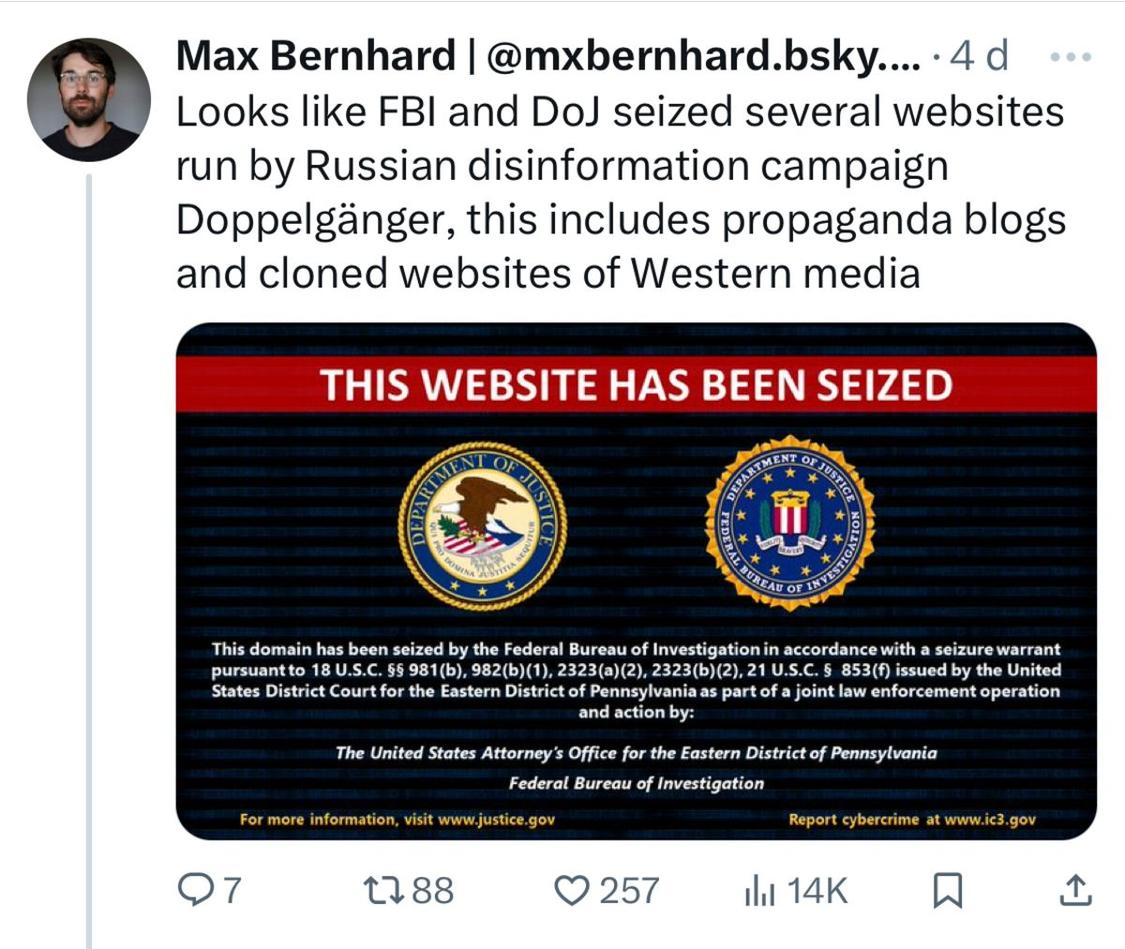Image resolution: width=1125 pixels, height=949 pixels.
Task: Click the Department of Justice seal
Action: click(482, 525)
